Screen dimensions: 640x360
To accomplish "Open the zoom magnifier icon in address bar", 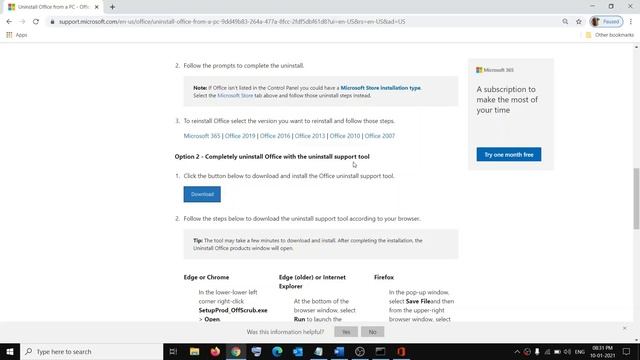I will (565, 22).
